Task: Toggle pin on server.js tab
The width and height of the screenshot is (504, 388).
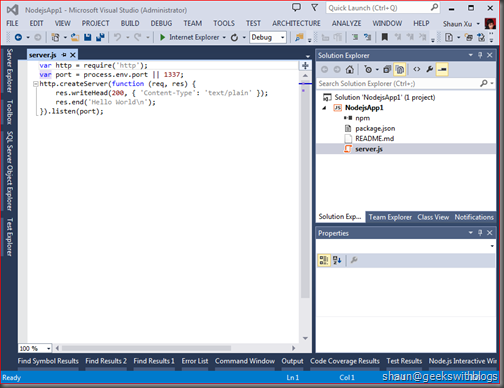Action: [64, 55]
